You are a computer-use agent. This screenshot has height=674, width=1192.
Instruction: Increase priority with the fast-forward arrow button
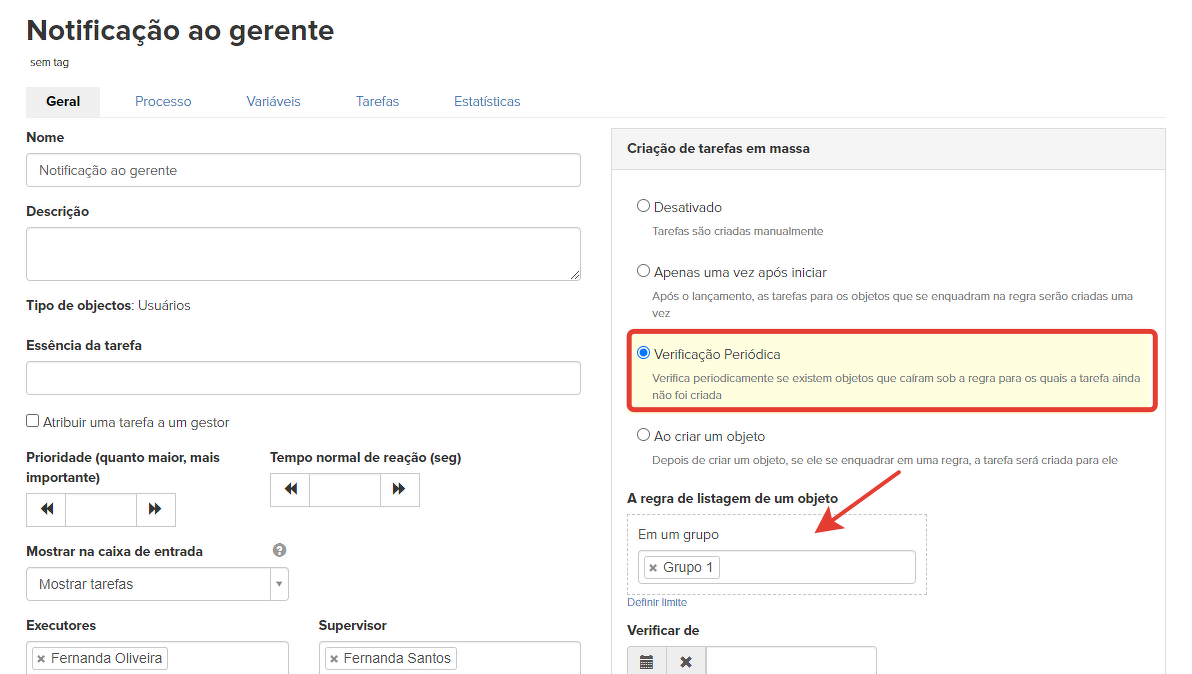point(155,509)
